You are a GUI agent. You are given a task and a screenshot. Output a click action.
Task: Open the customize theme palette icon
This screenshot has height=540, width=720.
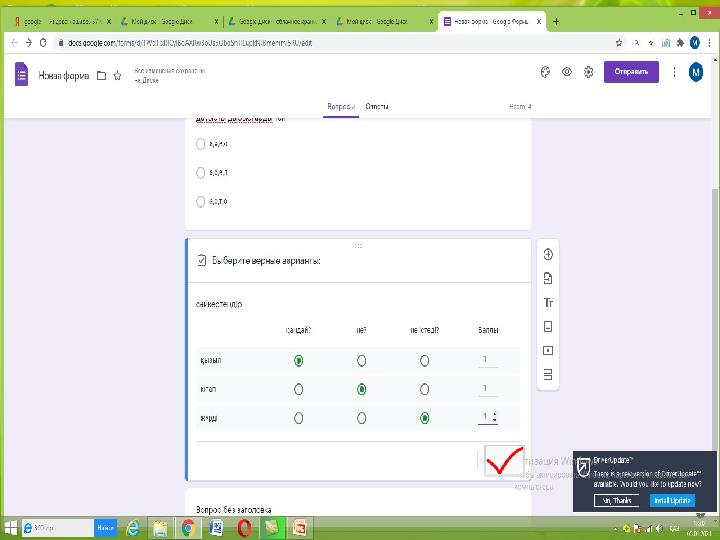click(545, 72)
